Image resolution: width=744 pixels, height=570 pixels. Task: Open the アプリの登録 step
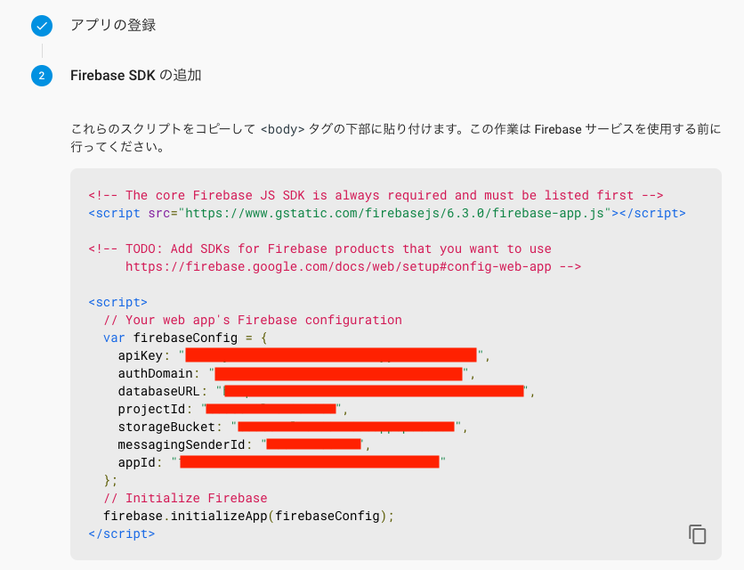113,25
